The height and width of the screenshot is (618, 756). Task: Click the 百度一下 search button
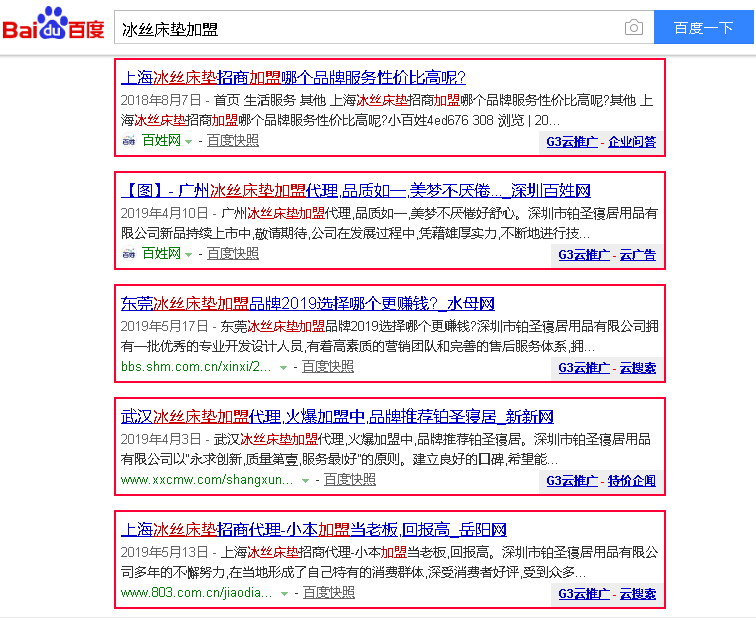(703, 27)
